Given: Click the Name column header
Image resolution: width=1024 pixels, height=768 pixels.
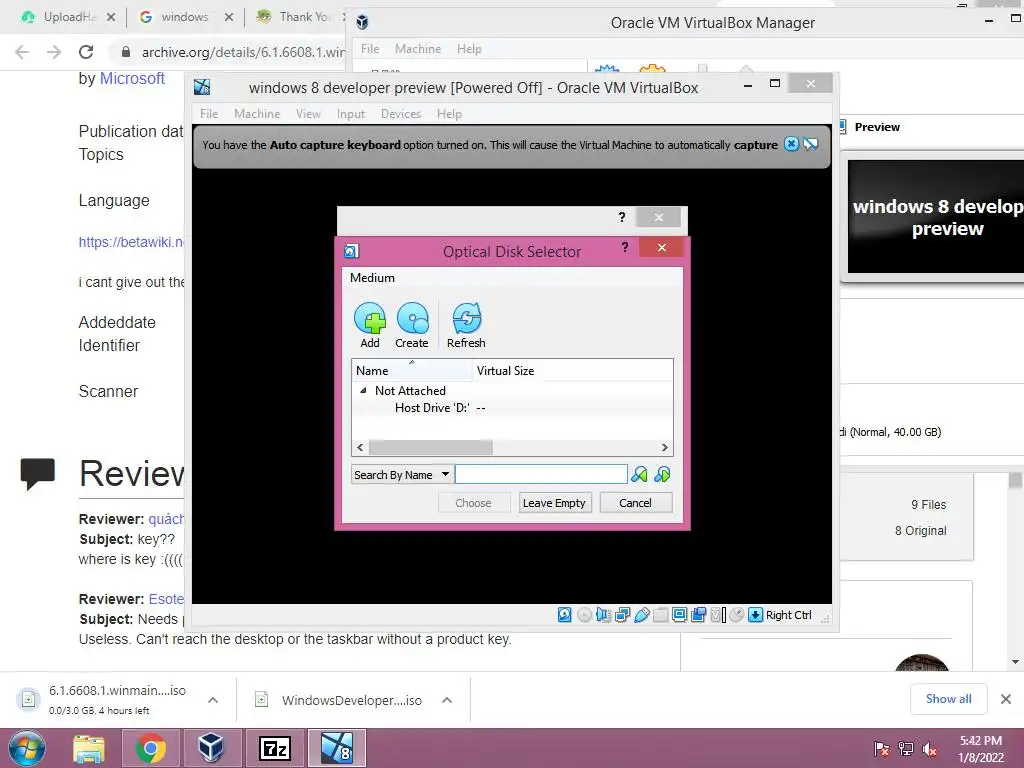Looking at the screenshot, I should (412, 370).
